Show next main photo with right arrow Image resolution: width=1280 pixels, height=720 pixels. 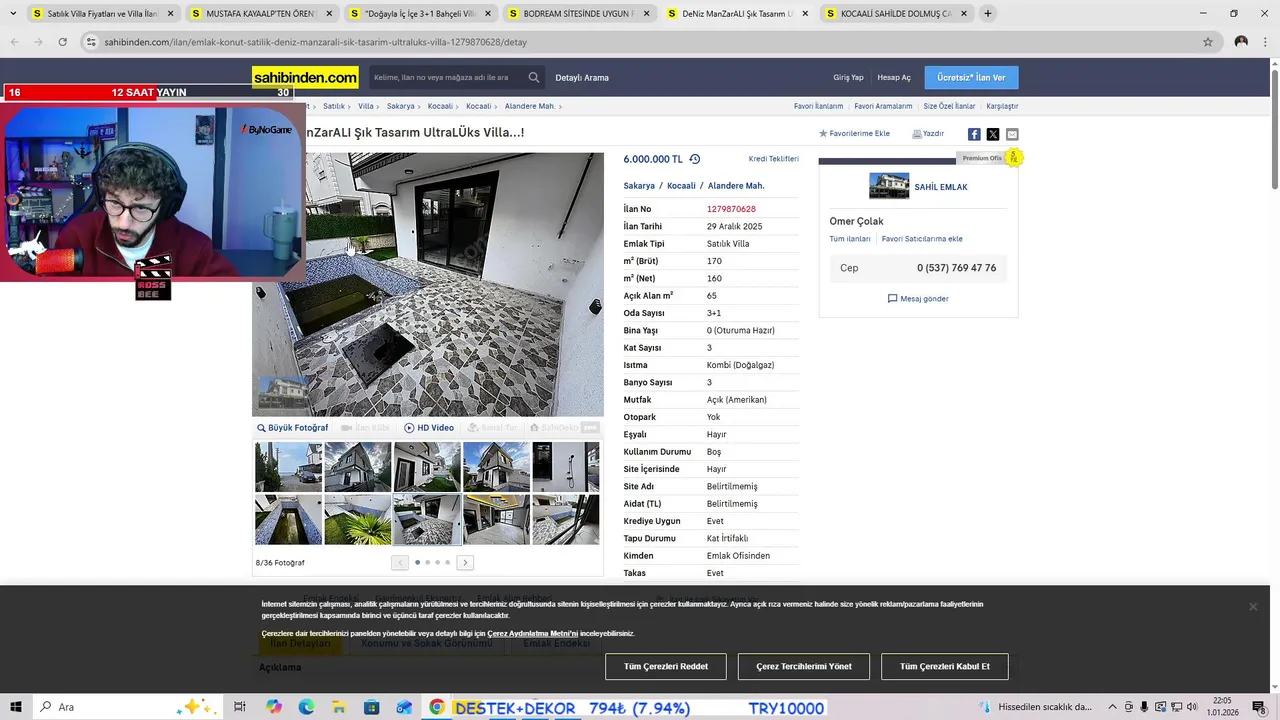coord(595,307)
